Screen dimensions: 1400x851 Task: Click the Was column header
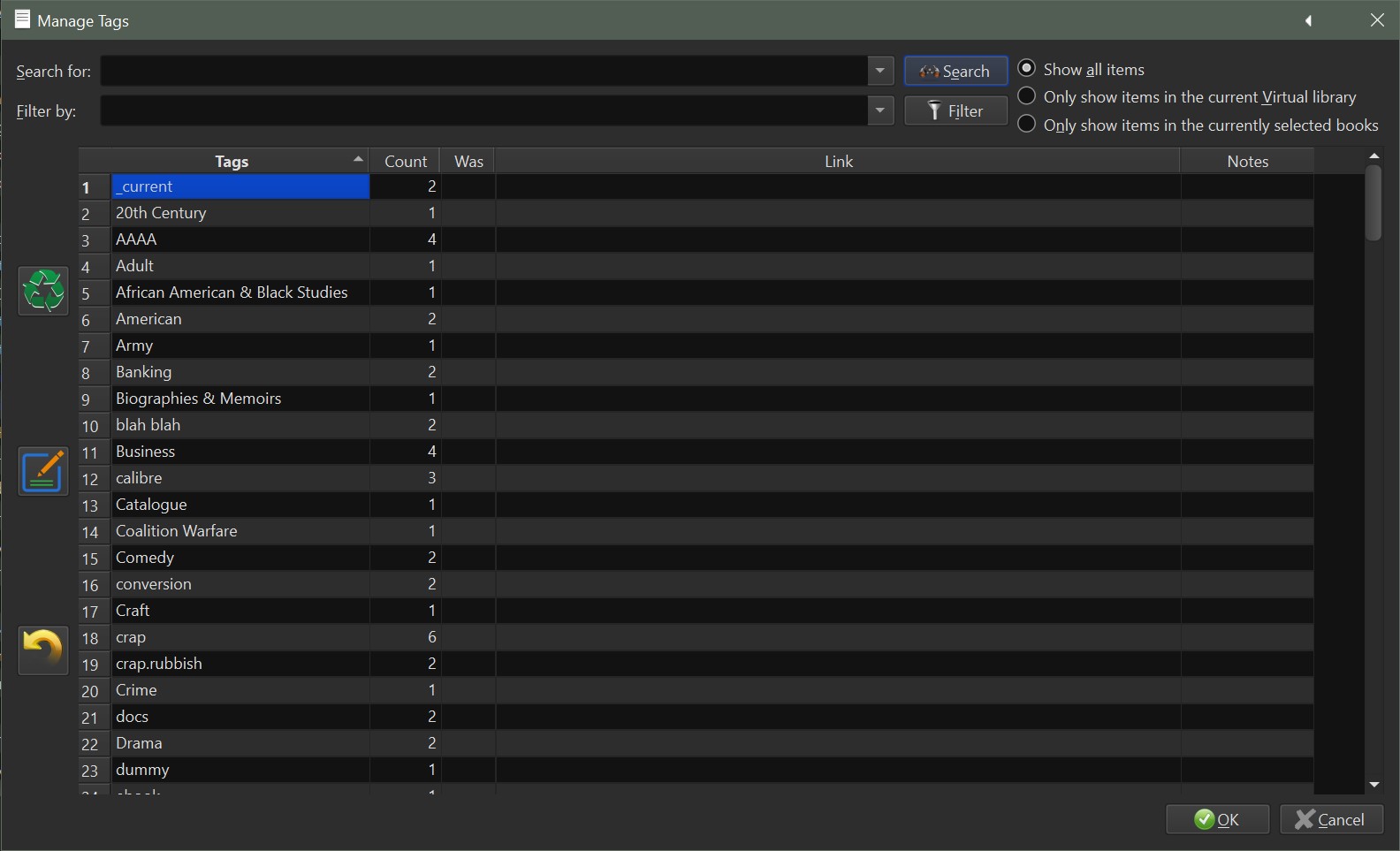468,161
